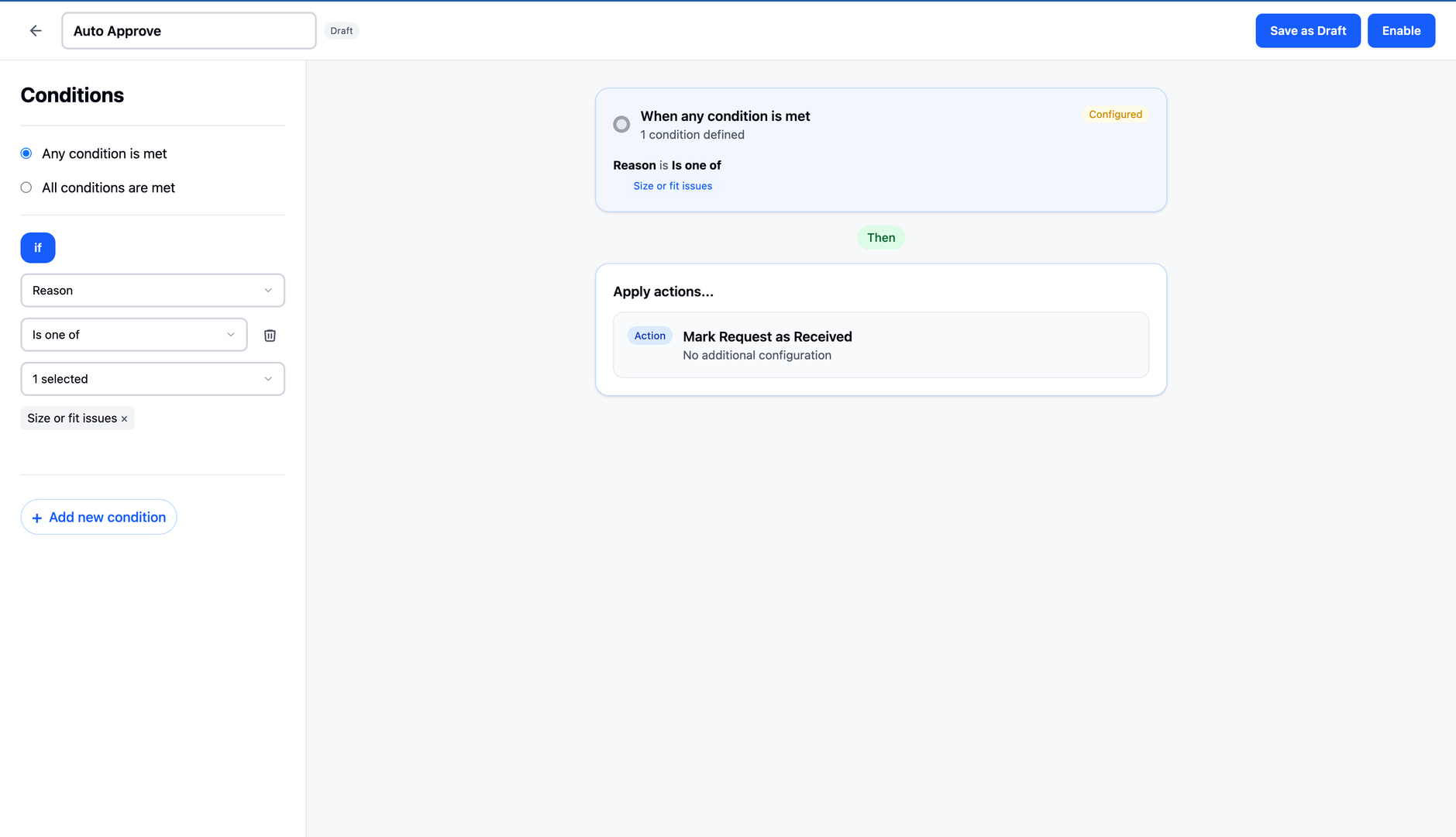Click the Draft status label
Image resolution: width=1456 pixels, height=837 pixels.
[x=341, y=30]
